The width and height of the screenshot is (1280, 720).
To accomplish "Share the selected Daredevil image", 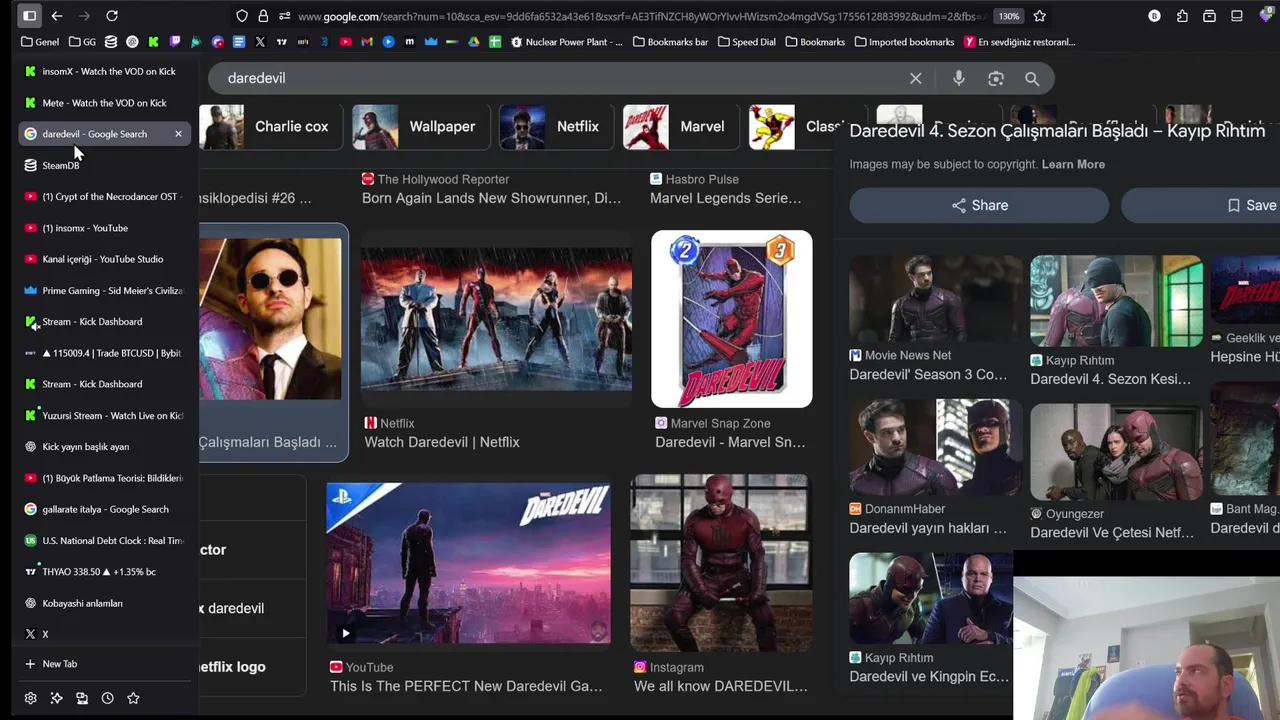I will (x=979, y=205).
